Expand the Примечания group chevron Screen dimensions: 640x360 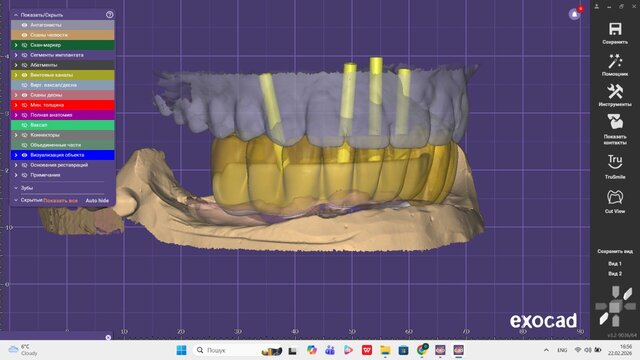(16, 175)
